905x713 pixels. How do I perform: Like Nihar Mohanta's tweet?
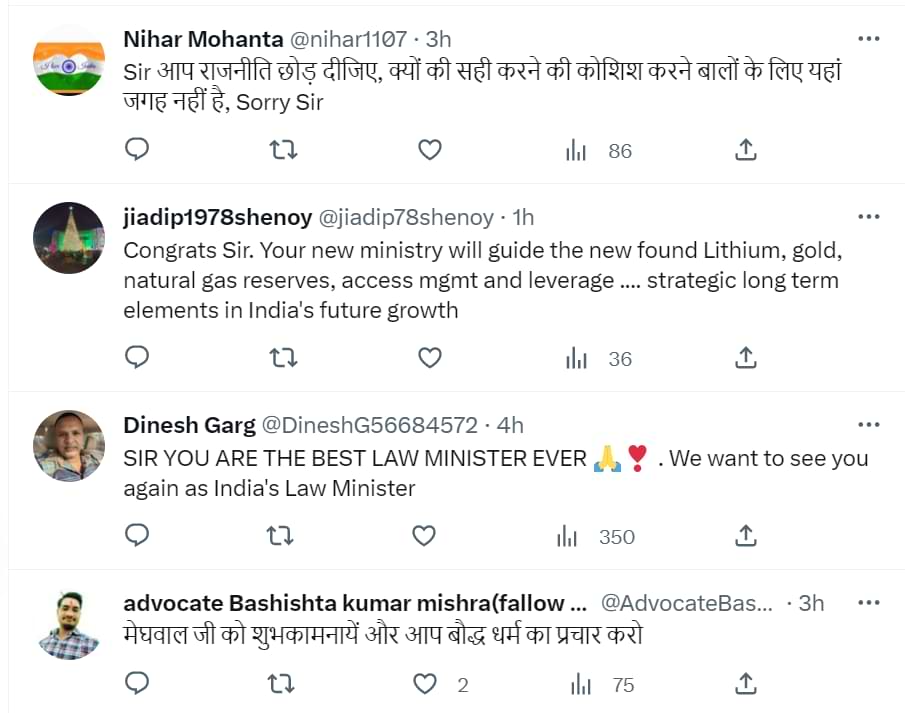[x=429, y=150]
